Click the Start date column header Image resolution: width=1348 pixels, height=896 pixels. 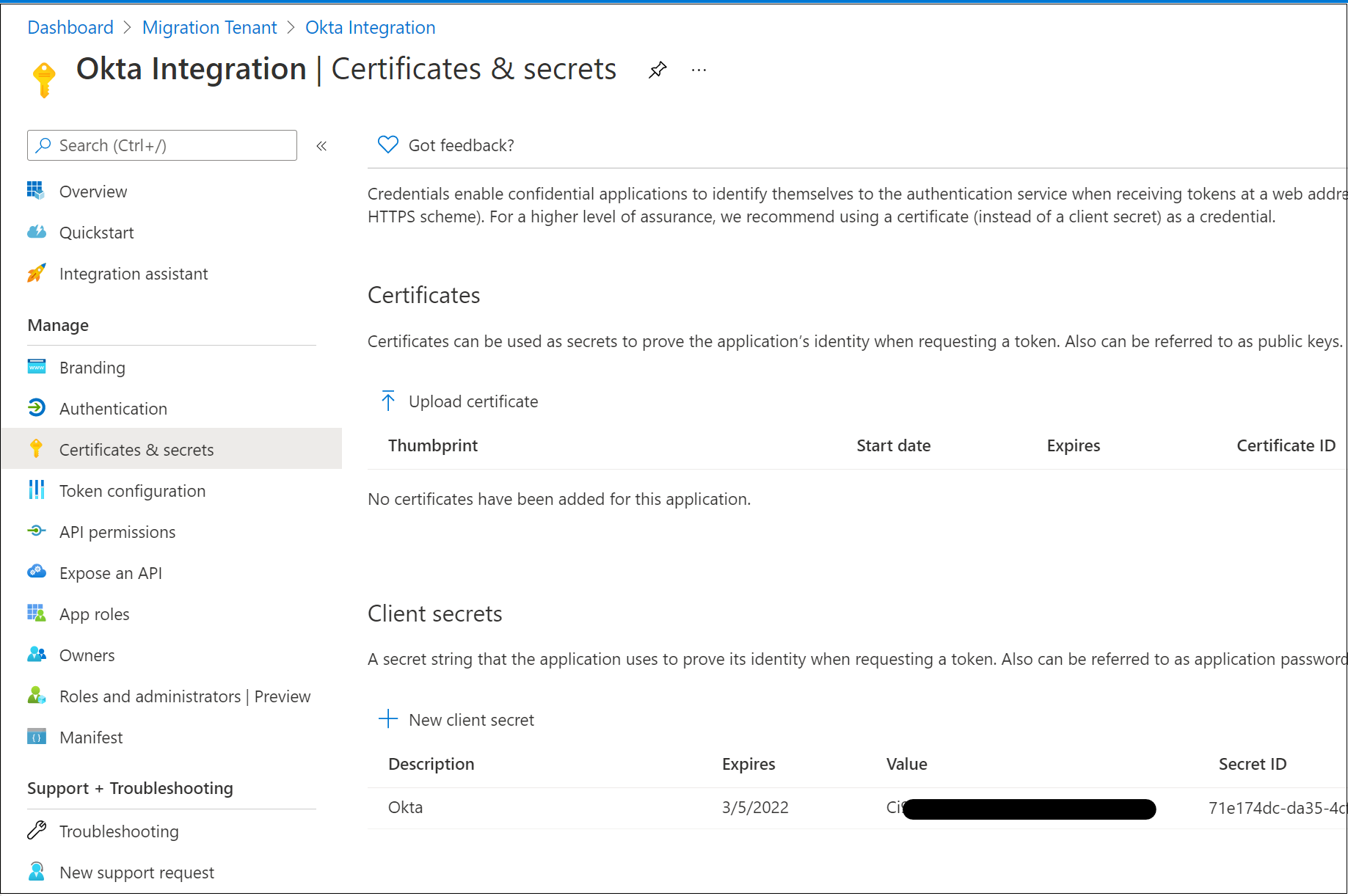894,445
